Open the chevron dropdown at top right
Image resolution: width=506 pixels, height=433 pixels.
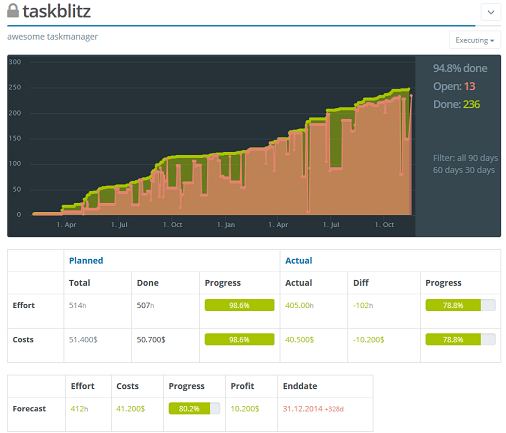pos(491,12)
